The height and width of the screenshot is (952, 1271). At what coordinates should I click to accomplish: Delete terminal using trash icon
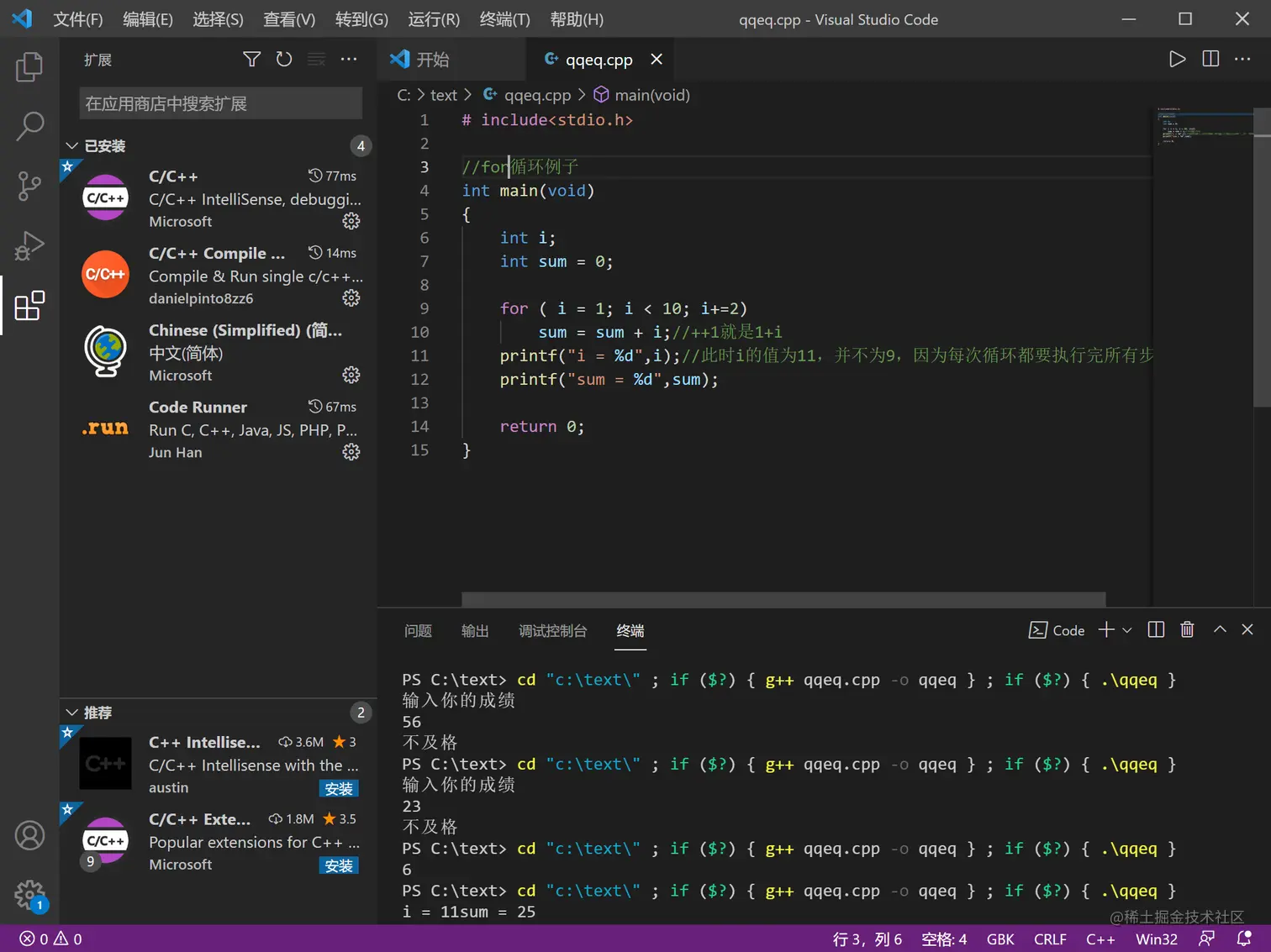coord(1187,630)
